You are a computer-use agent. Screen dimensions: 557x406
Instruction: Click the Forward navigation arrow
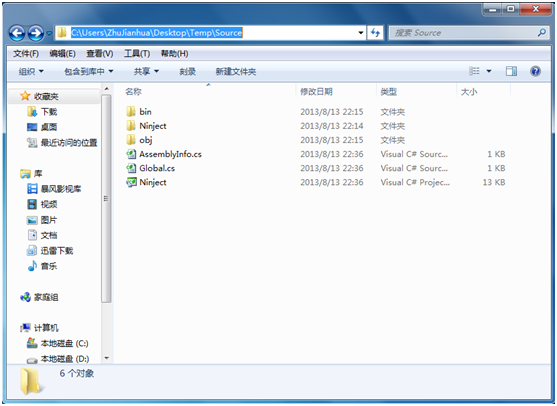click(36, 33)
